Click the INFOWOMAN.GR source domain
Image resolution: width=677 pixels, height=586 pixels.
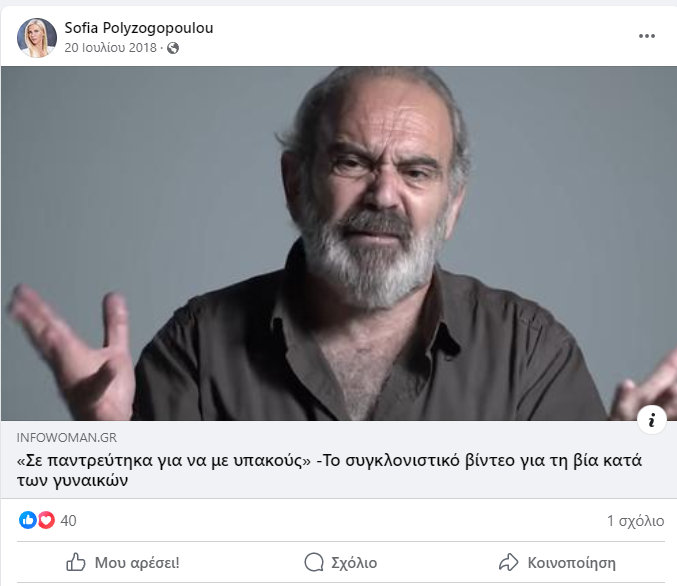(67, 437)
